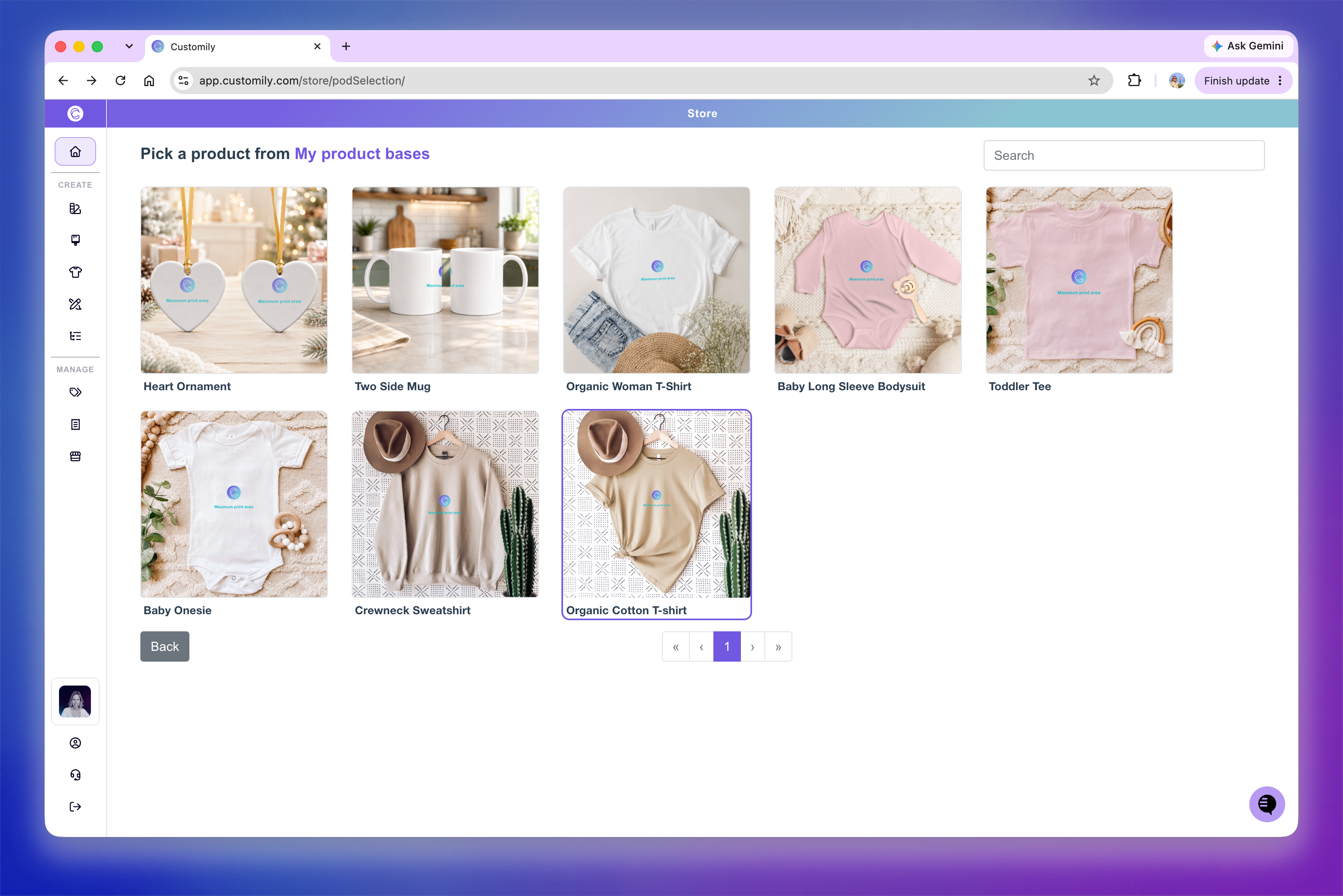This screenshot has height=896, width=1343.
Task: Click the My product bases link
Action: click(362, 154)
